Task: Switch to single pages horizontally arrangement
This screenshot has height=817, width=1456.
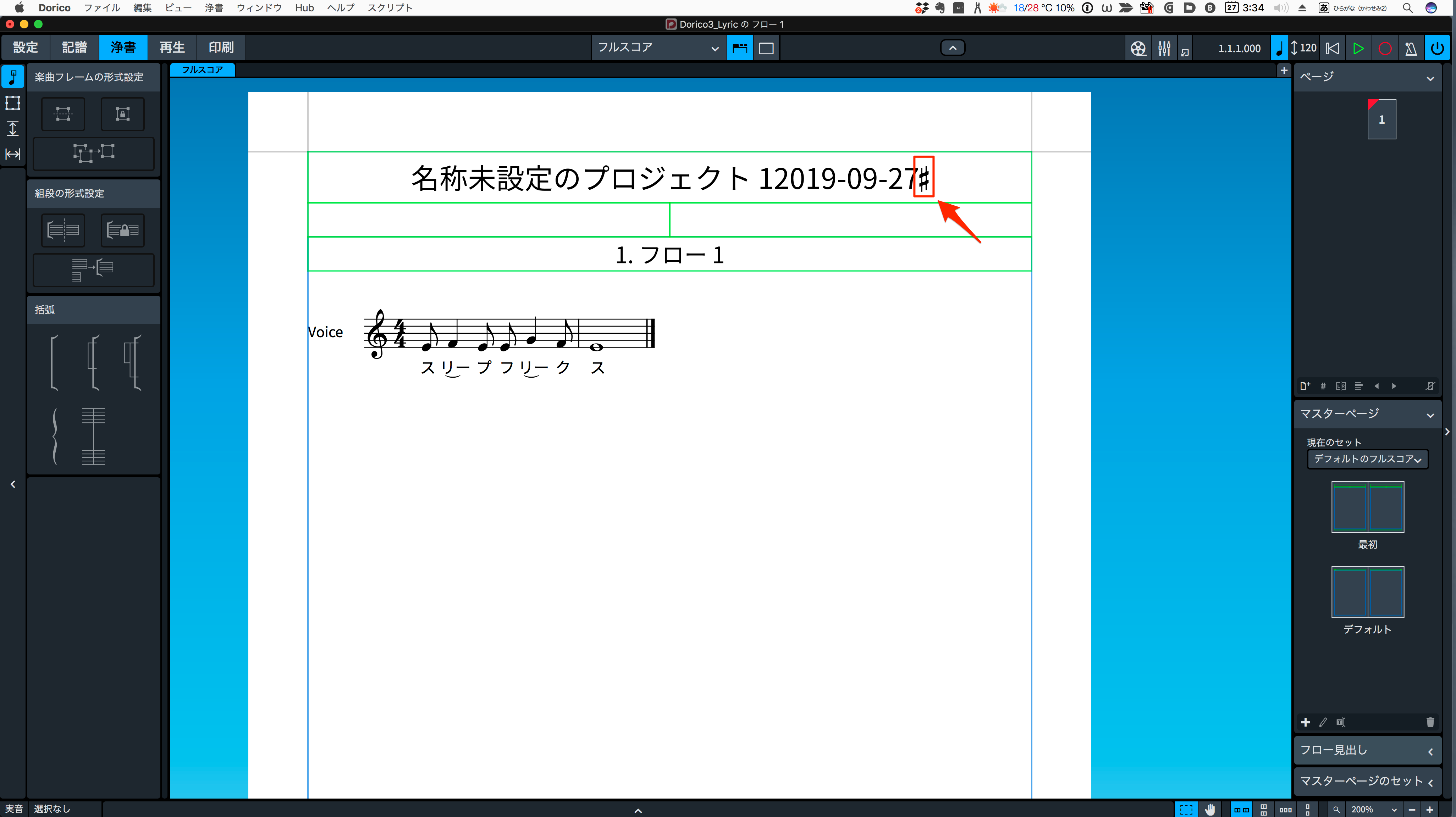Action: point(1286,809)
